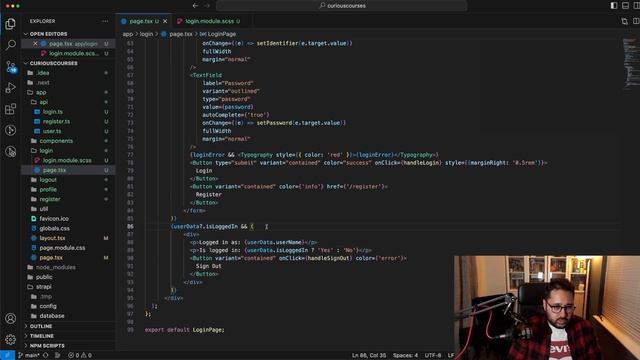Screen dimensions: 640x360
Task: Click the errors and warnings status icon
Action: (x=80, y=356)
